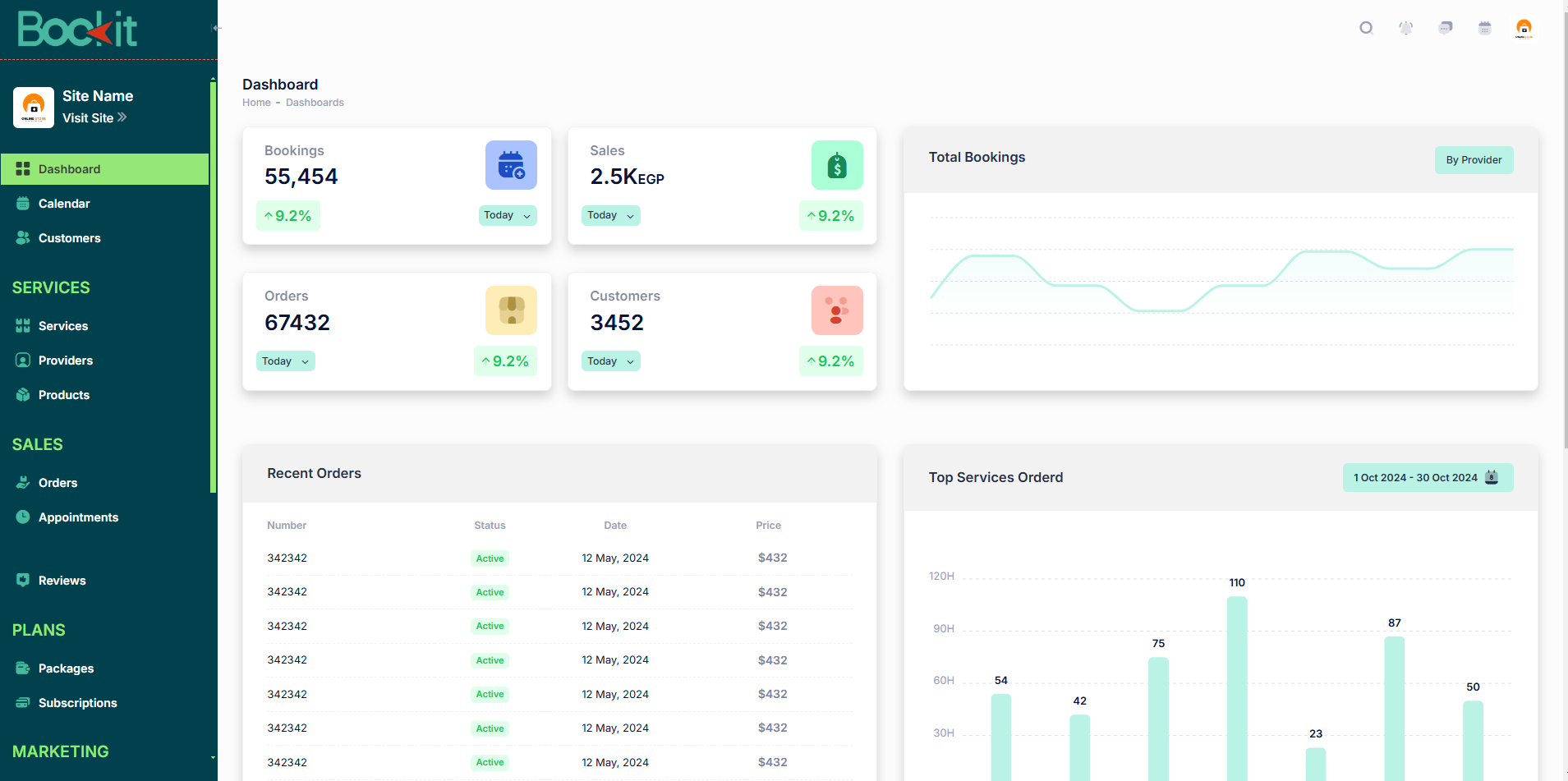Viewport: 1568px width, 781px height.
Task: Click the Site Name heading
Action: pyautogui.click(x=98, y=96)
